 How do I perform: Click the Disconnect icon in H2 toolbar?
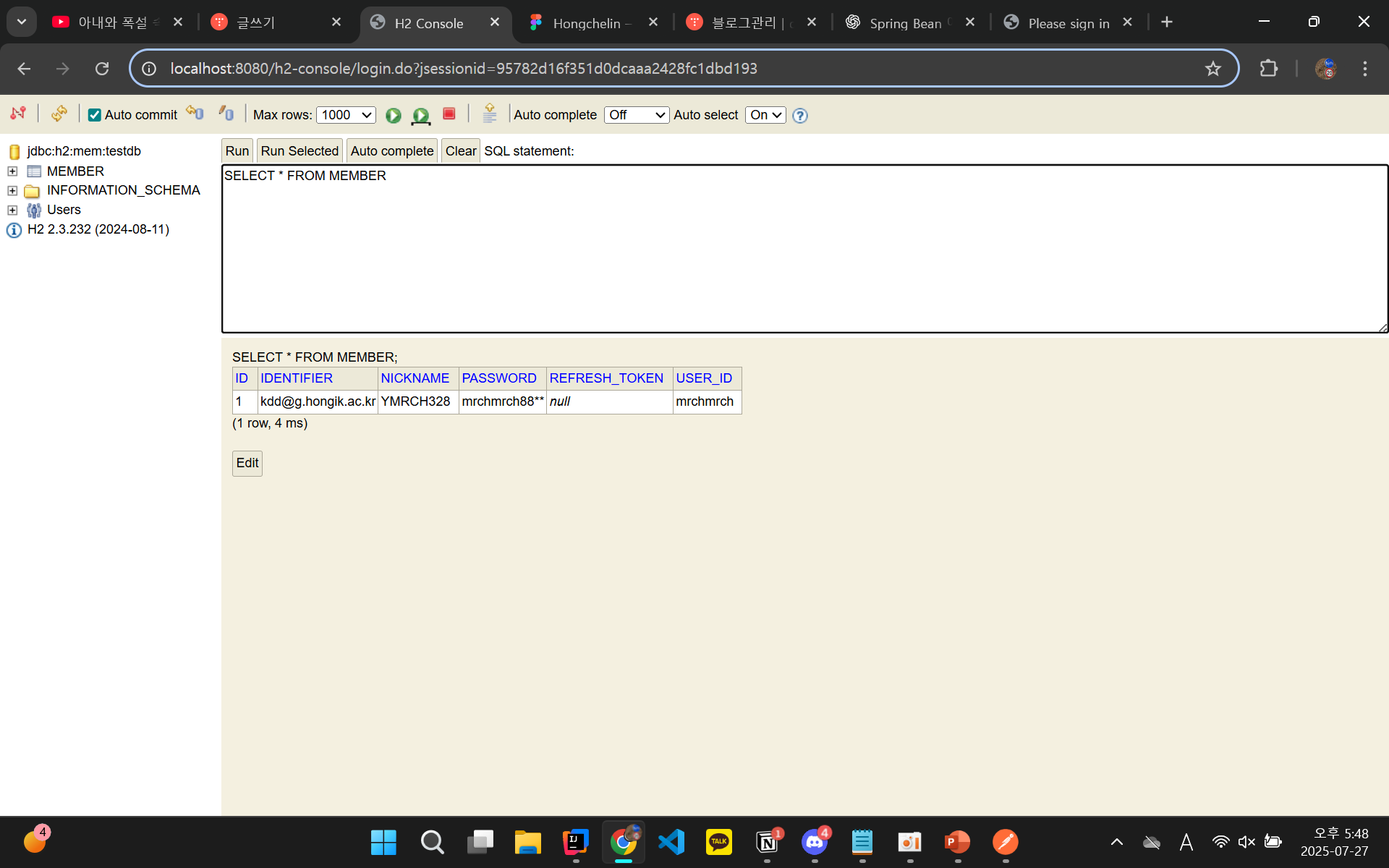[x=18, y=114]
